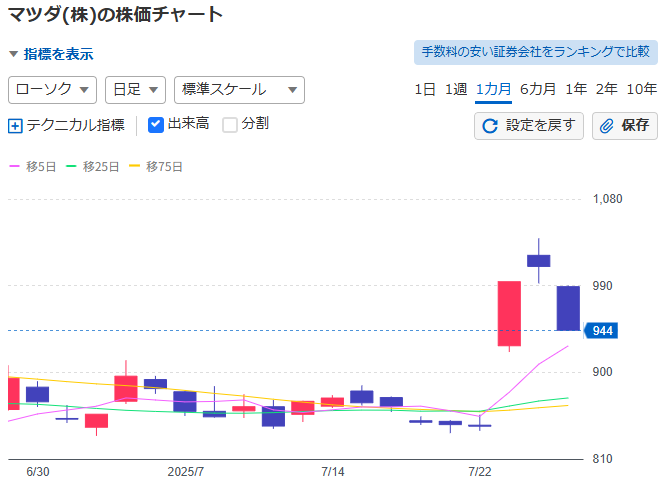Click the 7/14 date axis label
The height and width of the screenshot is (488, 667).
pos(333,472)
